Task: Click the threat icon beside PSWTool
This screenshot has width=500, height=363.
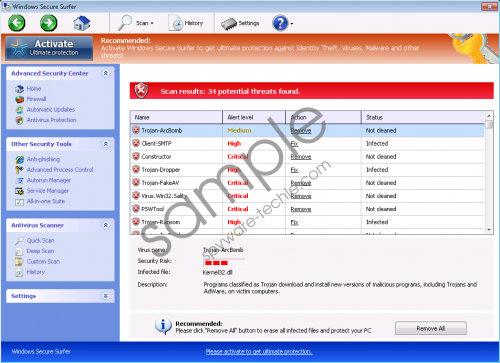Action: [x=136, y=209]
